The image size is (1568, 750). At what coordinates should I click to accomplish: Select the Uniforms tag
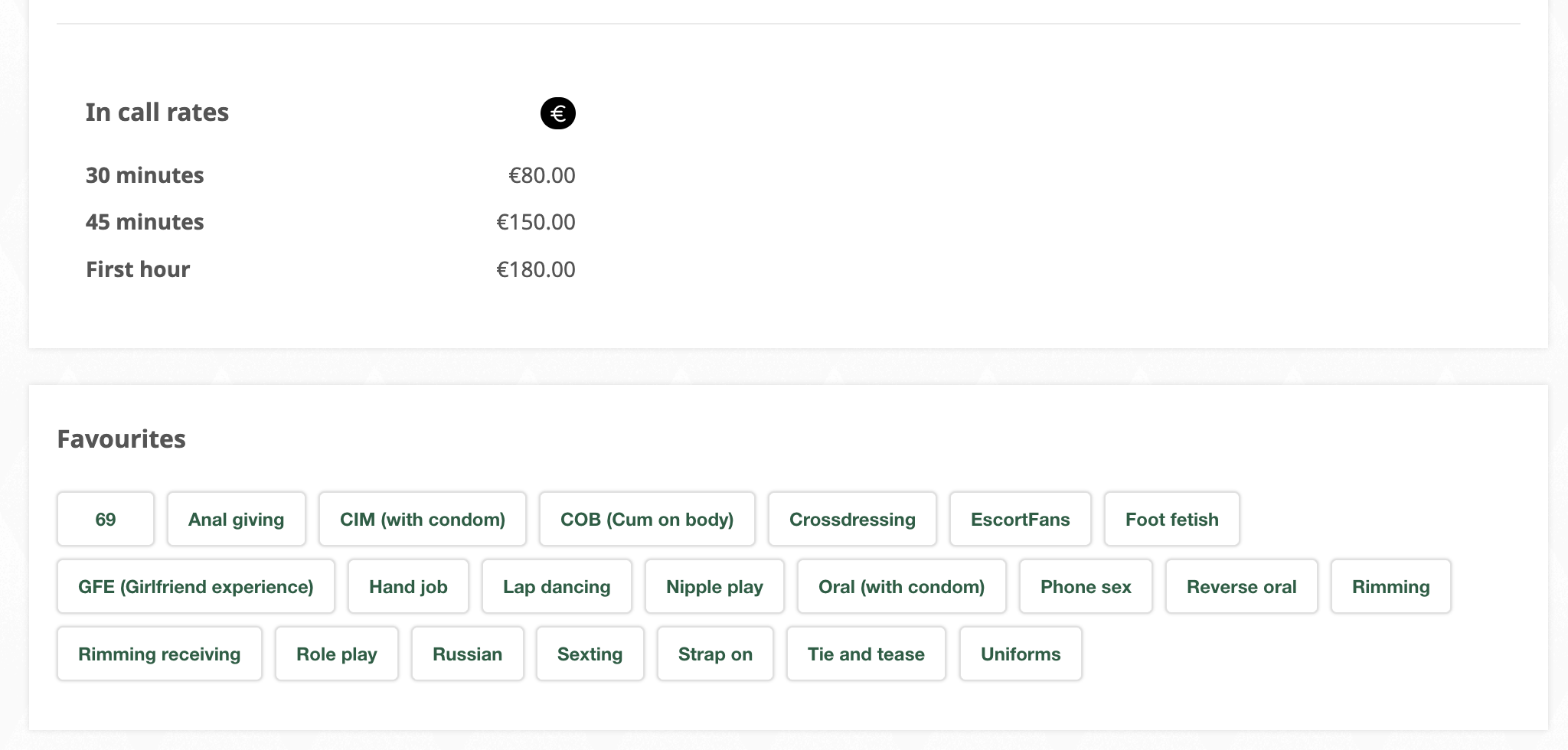(1020, 654)
